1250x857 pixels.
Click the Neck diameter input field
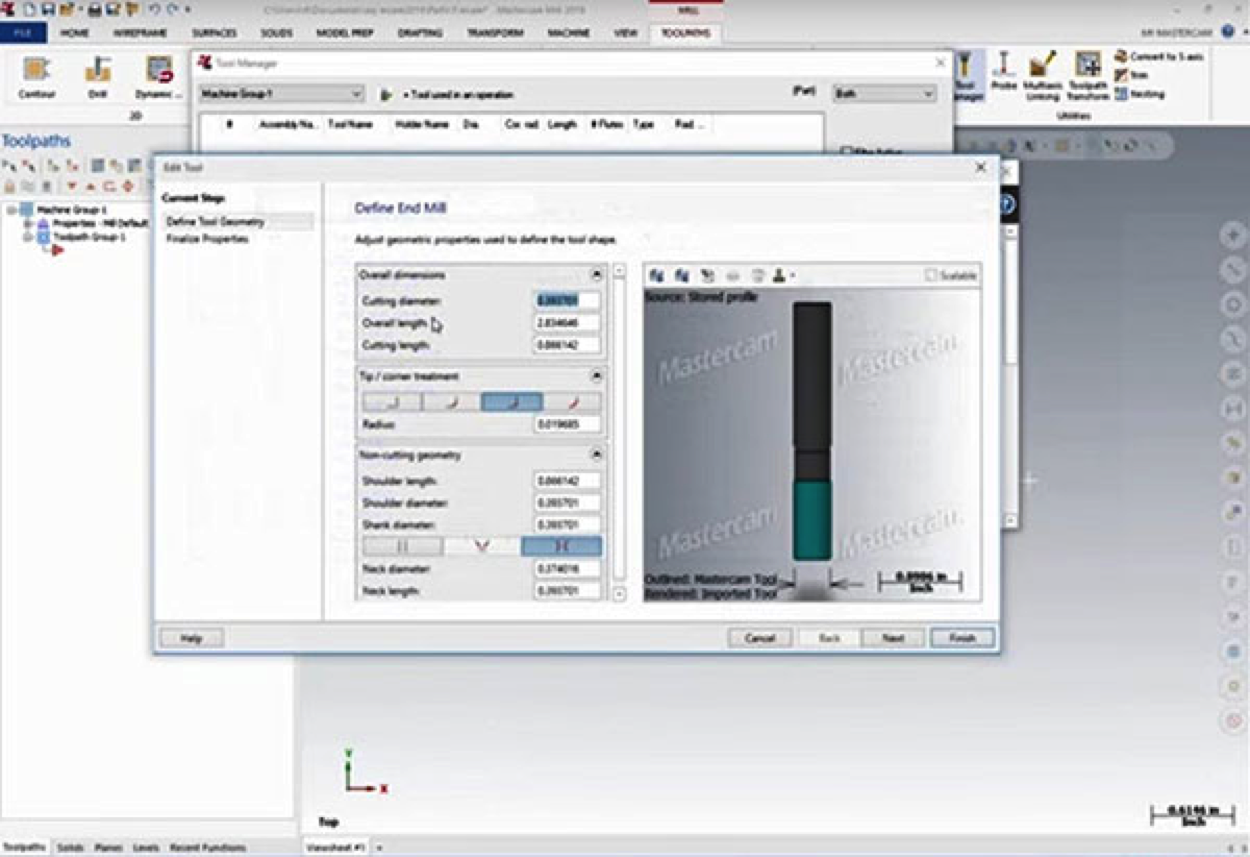(568, 569)
